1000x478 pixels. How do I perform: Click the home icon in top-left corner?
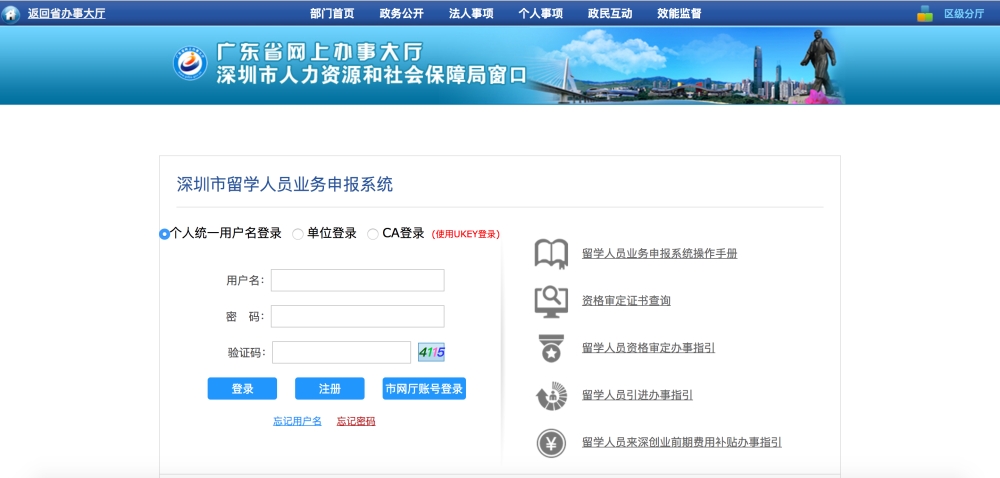[10, 13]
